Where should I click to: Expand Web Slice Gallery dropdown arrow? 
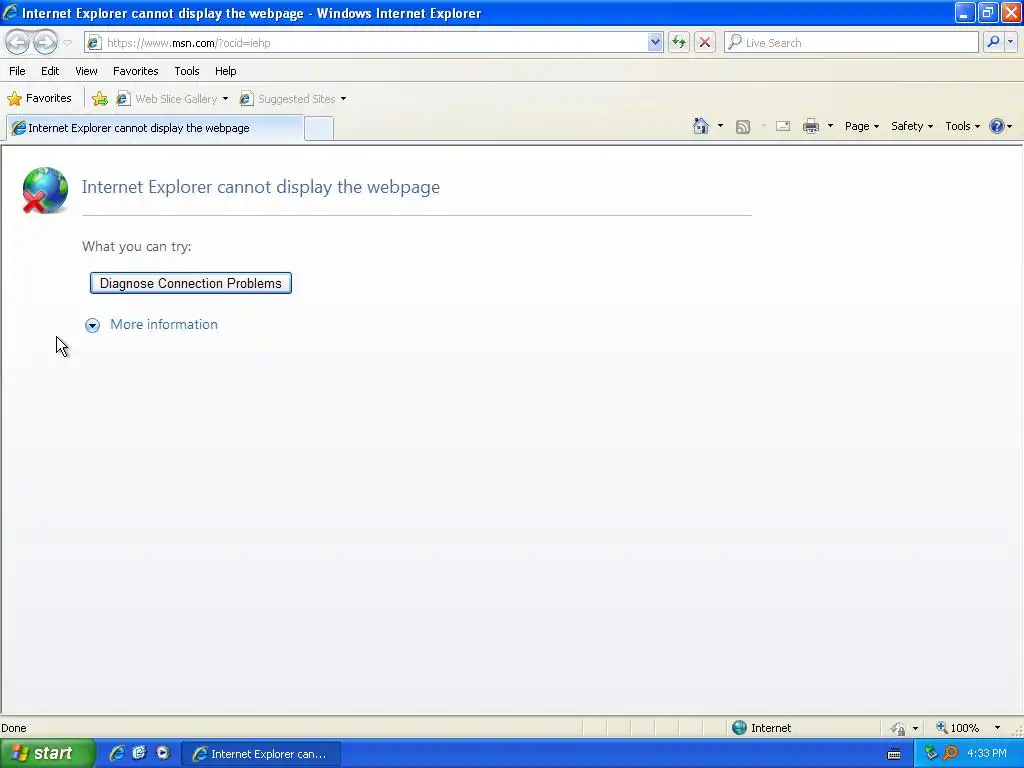click(225, 99)
